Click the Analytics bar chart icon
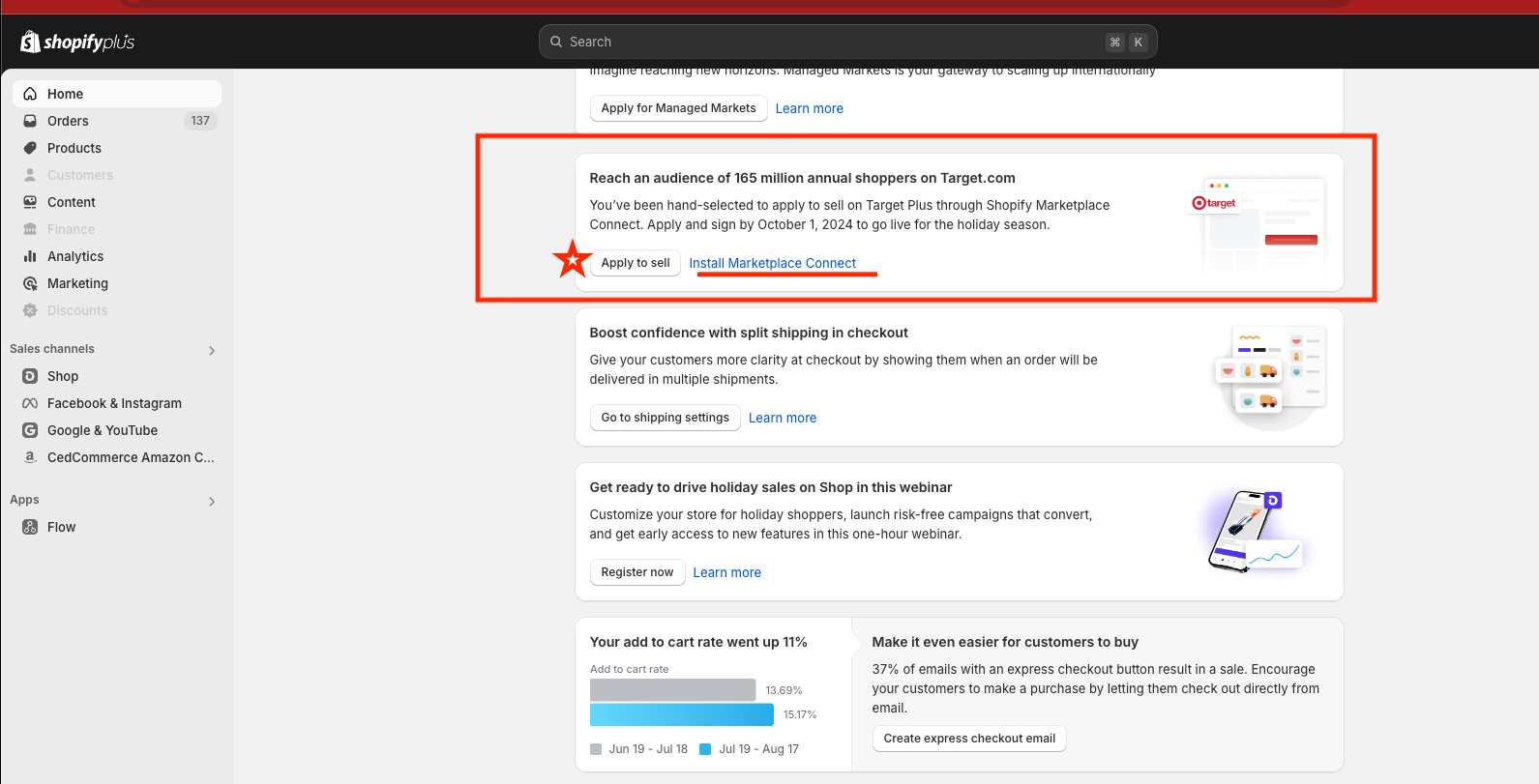Viewport: 1539px width, 784px height. pyautogui.click(x=30, y=256)
